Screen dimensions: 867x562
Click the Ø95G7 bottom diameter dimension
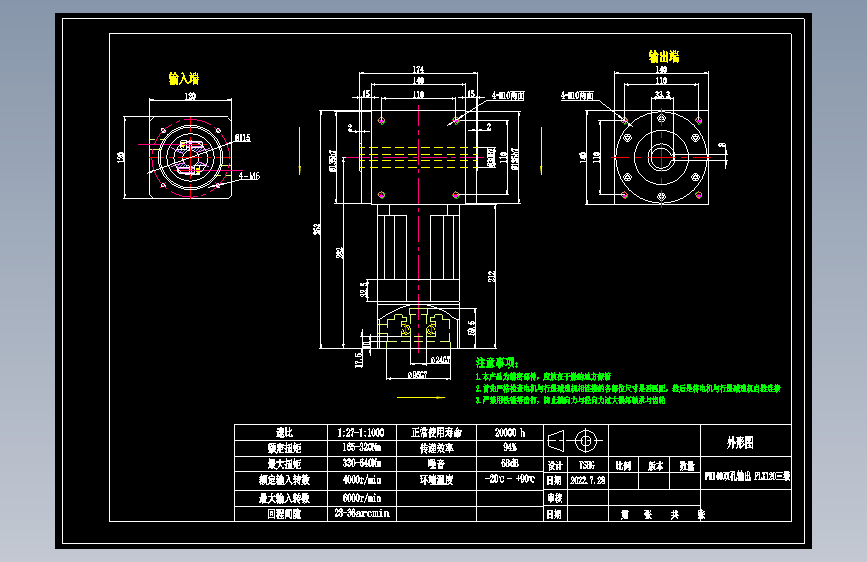(x=417, y=375)
